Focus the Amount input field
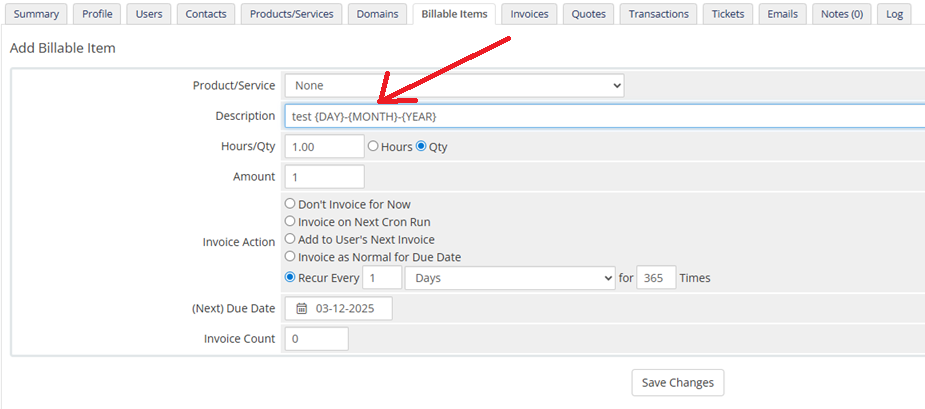 click(x=324, y=177)
